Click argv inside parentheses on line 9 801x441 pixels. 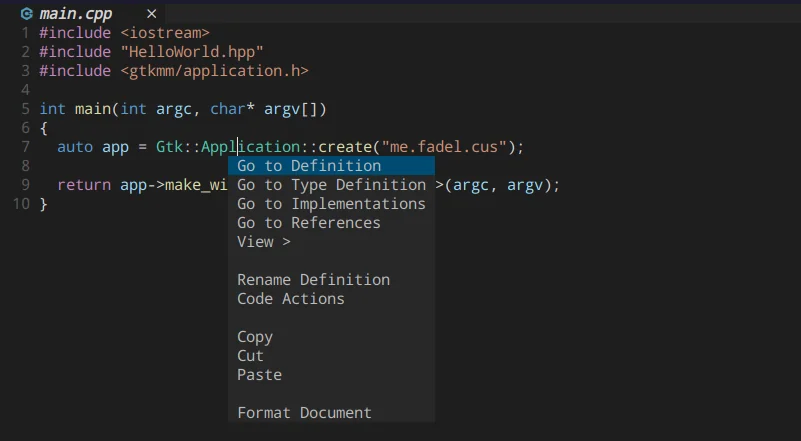(x=525, y=185)
